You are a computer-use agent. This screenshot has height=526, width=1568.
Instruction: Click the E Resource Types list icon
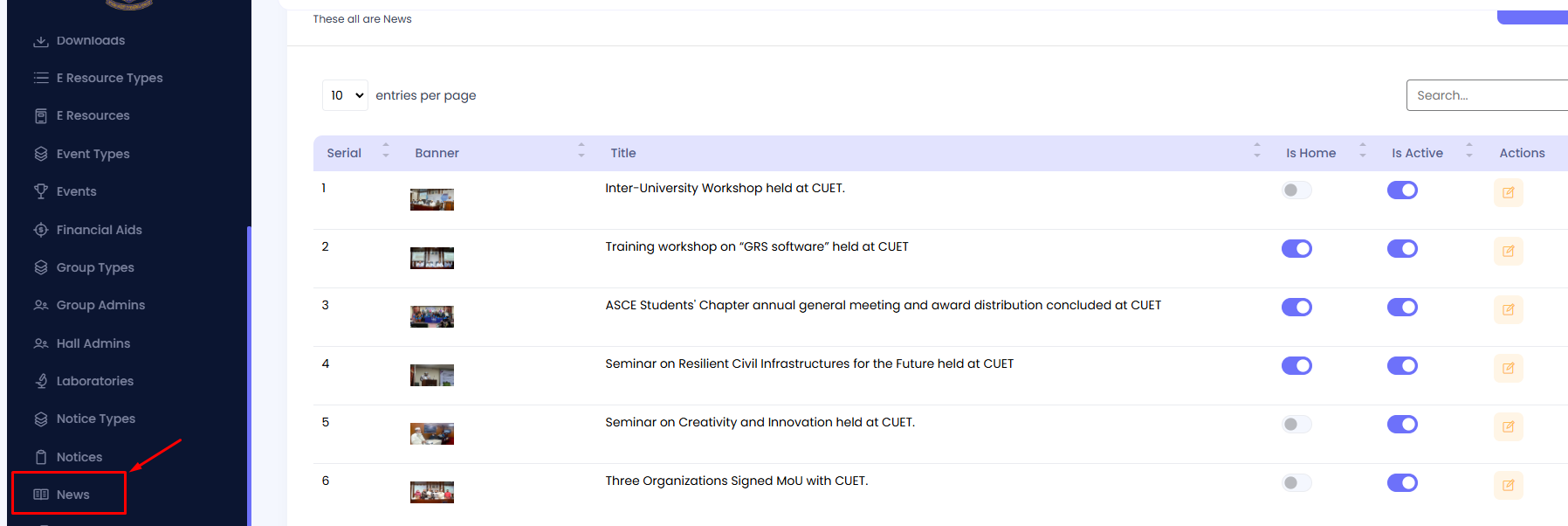point(41,78)
